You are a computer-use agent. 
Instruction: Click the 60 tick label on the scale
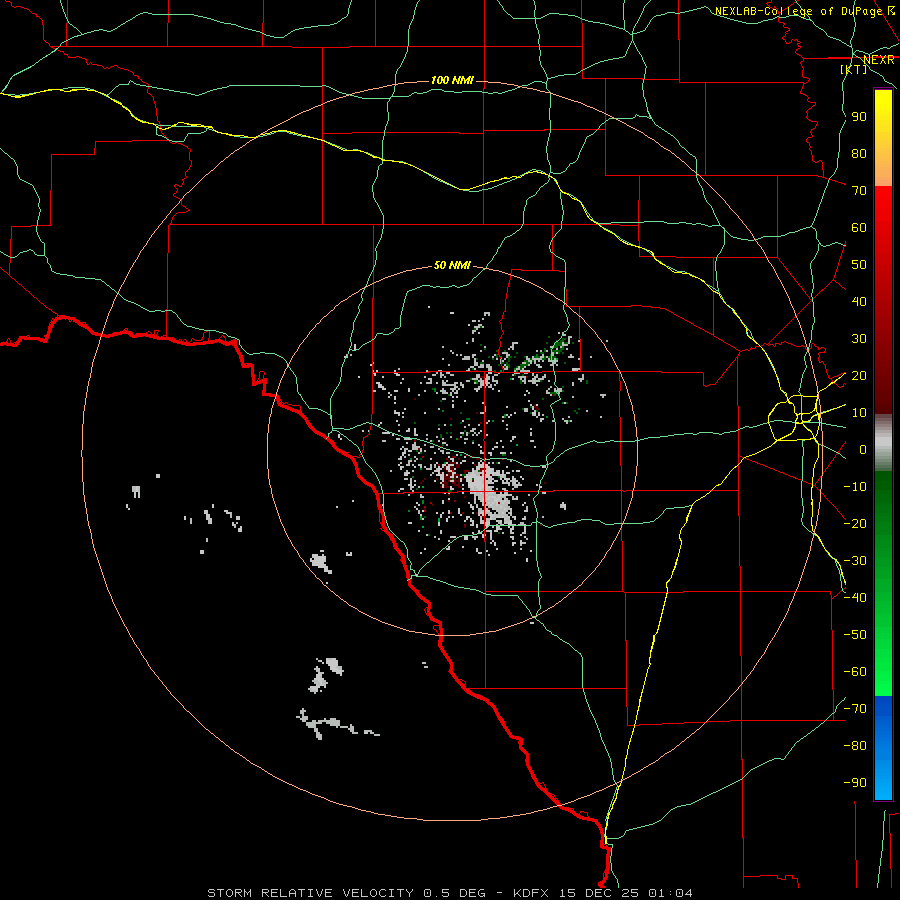point(859,227)
